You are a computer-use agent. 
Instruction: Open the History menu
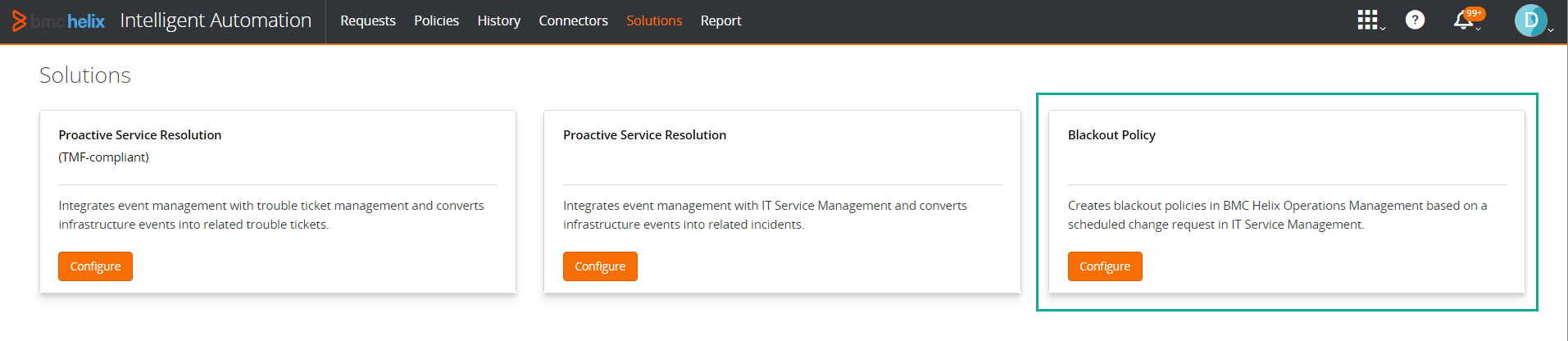tap(498, 20)
